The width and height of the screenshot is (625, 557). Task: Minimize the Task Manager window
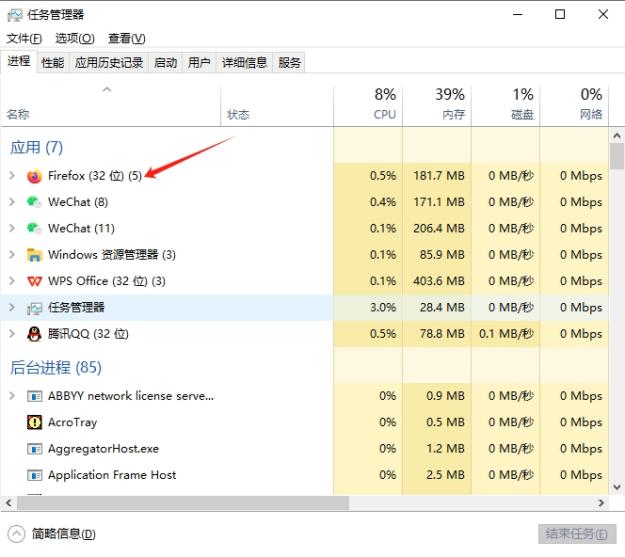(517, 14)
